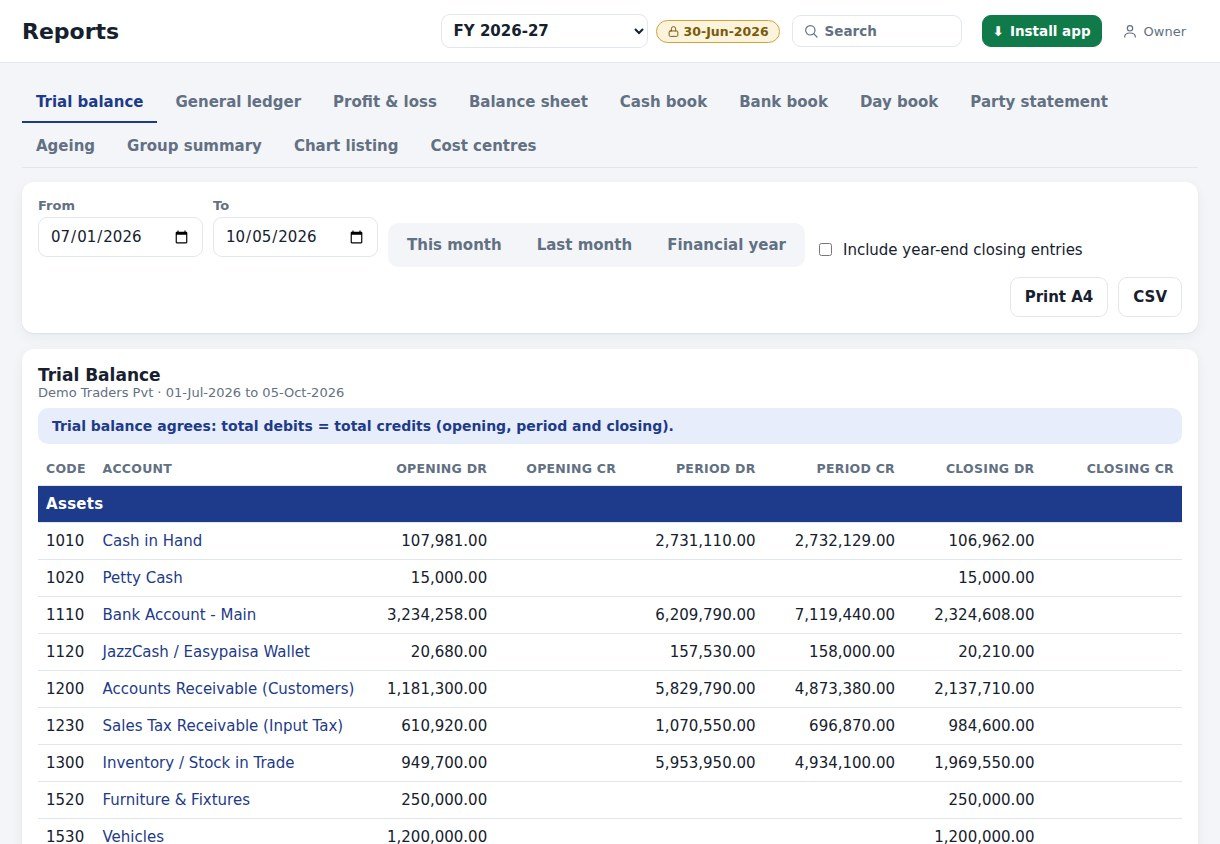Click into the Search field
Screen dimensions: 1220x844
click(x=877, y=31)
